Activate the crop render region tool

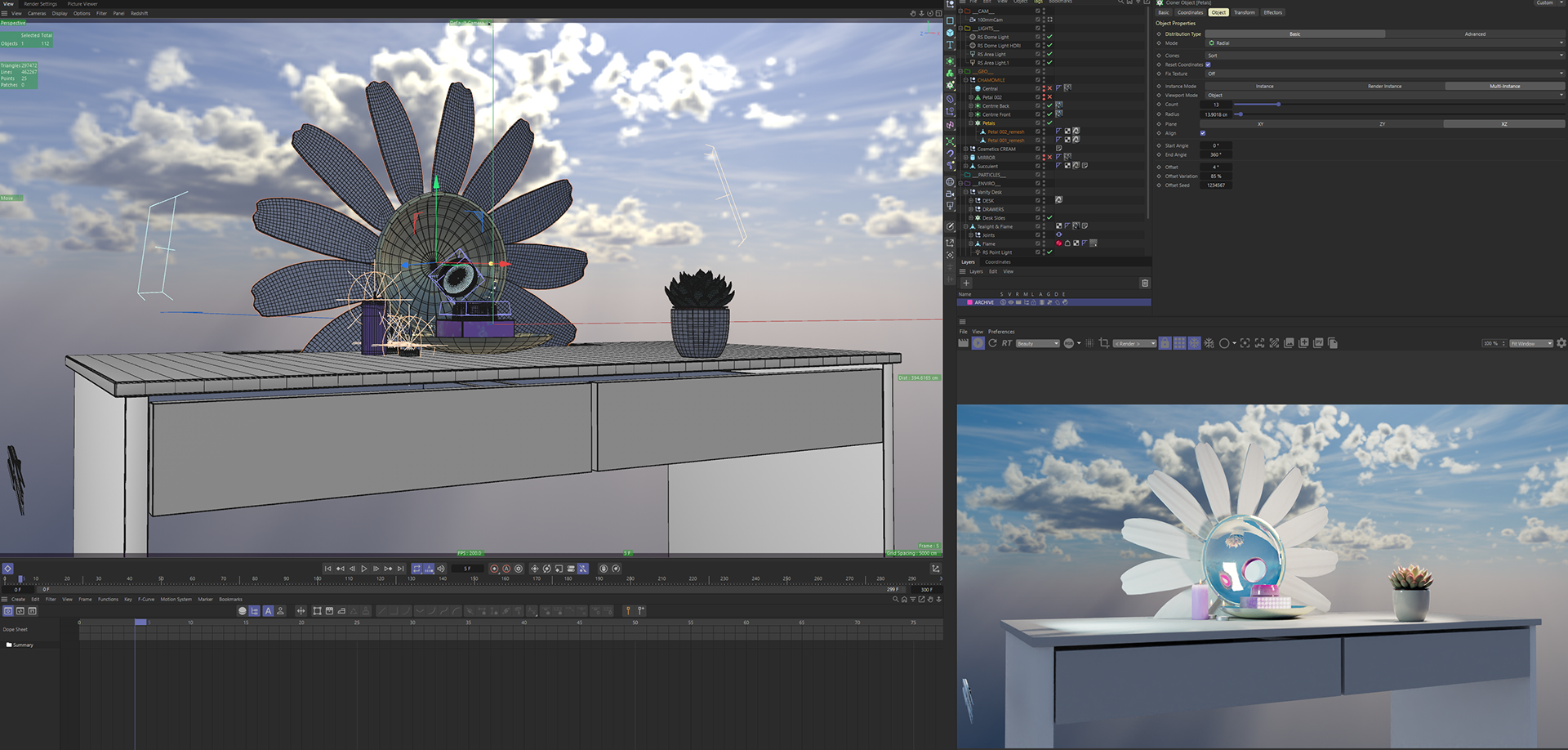pyautogui.click(x=1104, y=343)
